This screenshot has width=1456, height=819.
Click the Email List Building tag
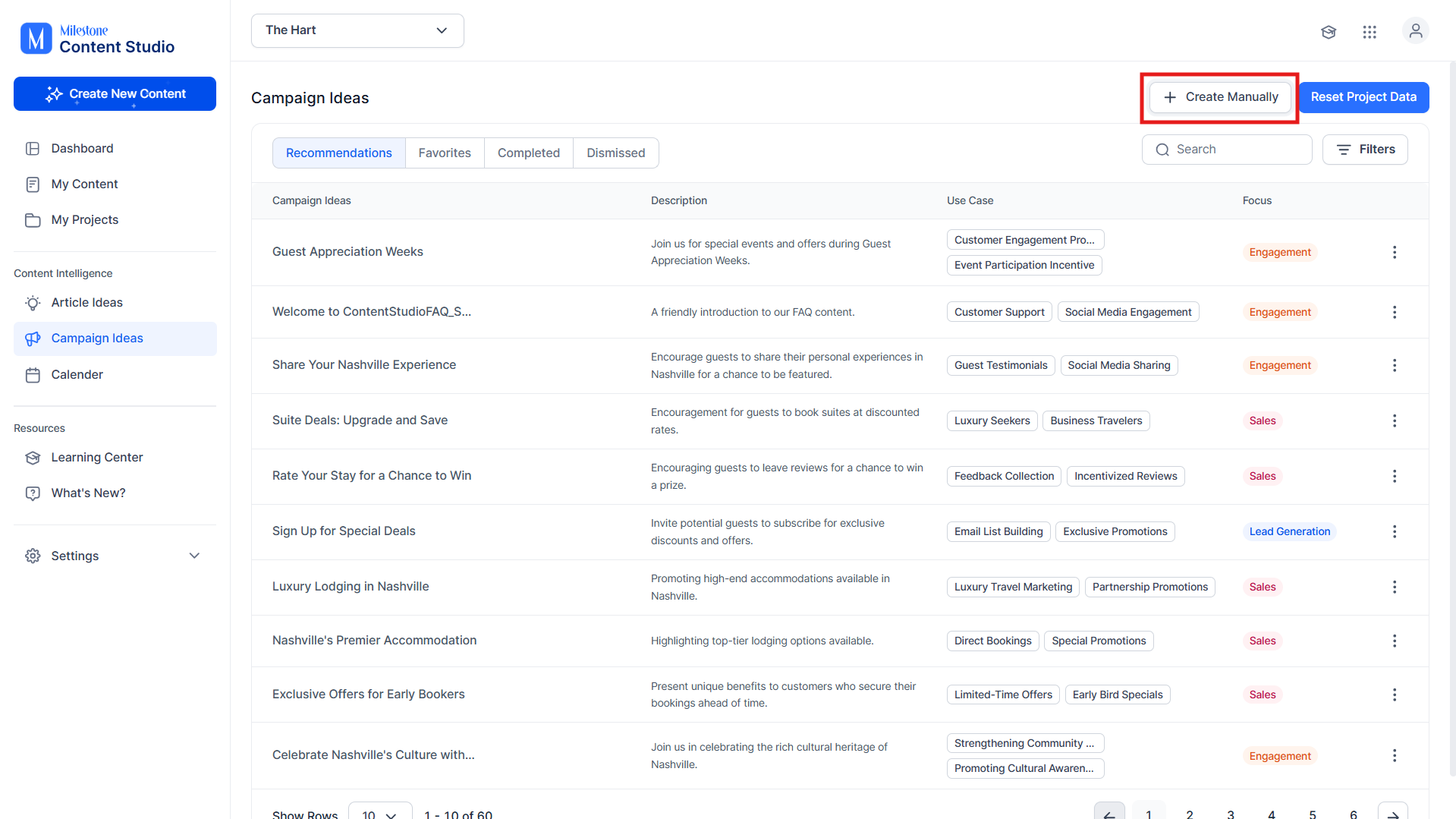click(998, 532)
